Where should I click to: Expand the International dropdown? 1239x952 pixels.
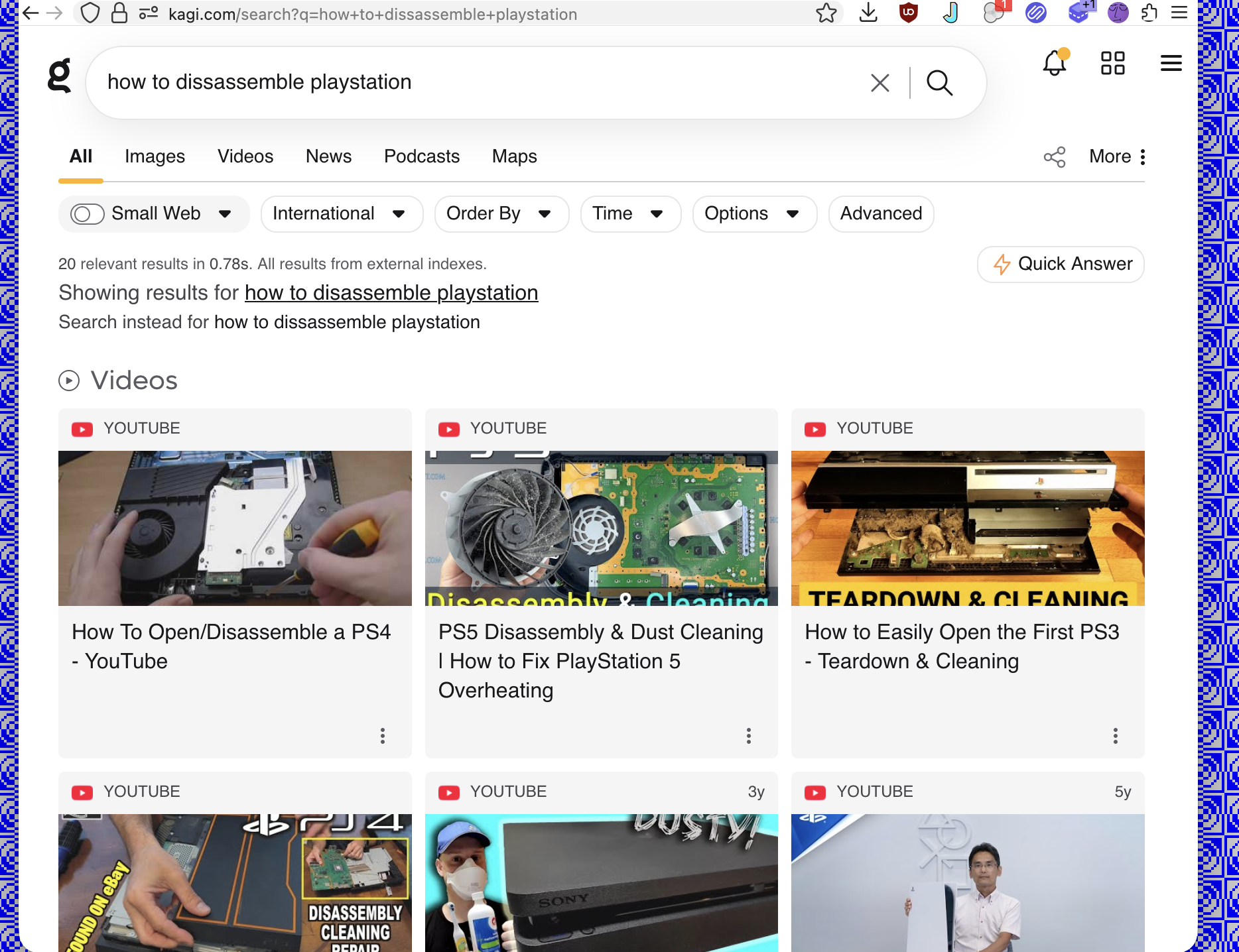(342, 213)
